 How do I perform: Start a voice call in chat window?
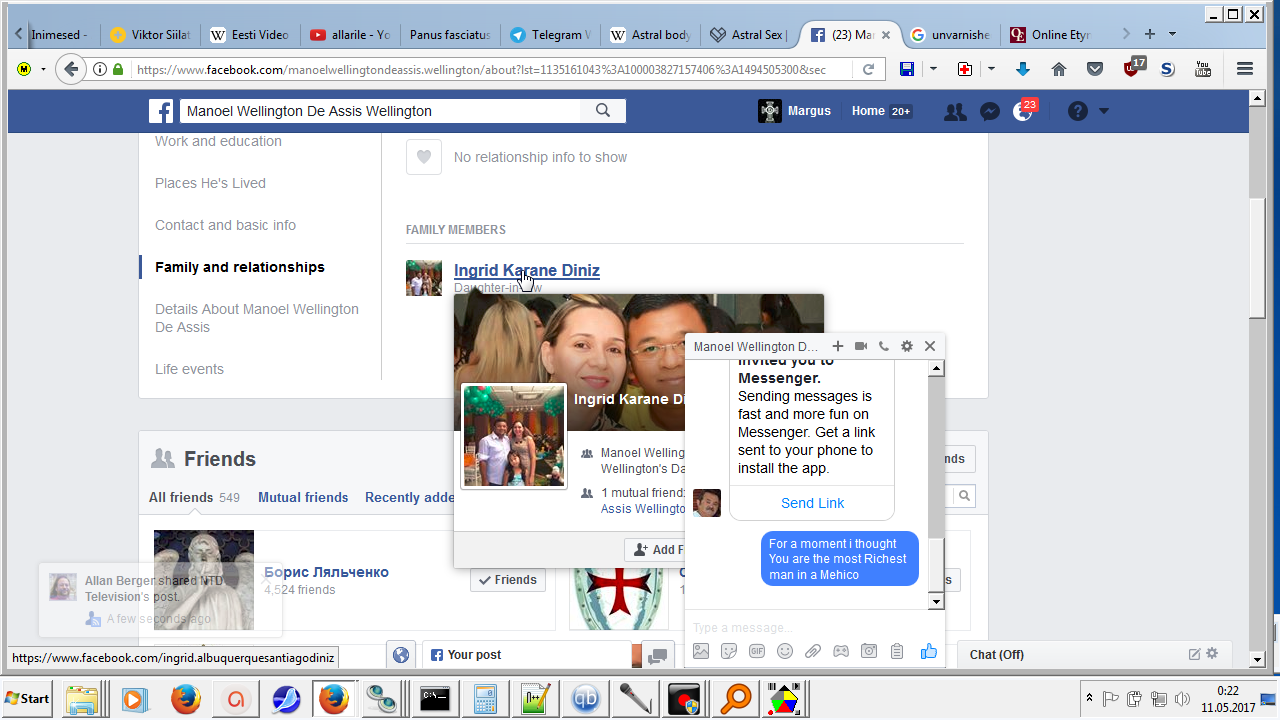click(883, 346)
